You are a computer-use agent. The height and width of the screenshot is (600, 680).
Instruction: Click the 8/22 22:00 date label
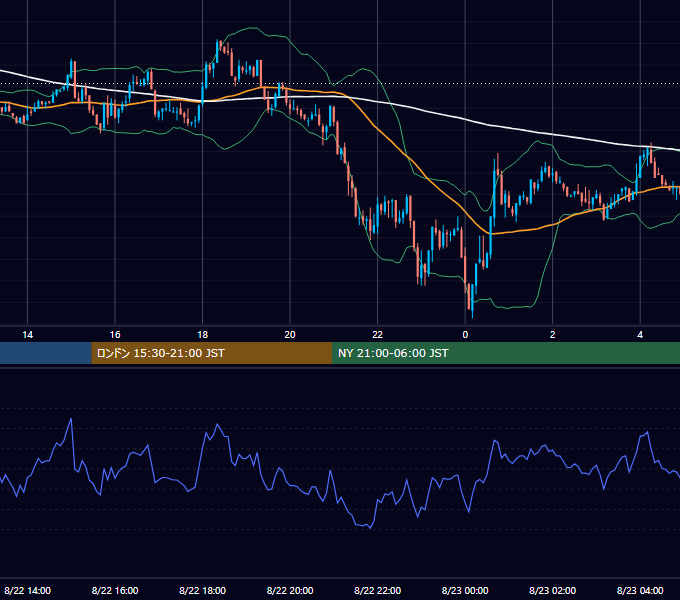377,590
